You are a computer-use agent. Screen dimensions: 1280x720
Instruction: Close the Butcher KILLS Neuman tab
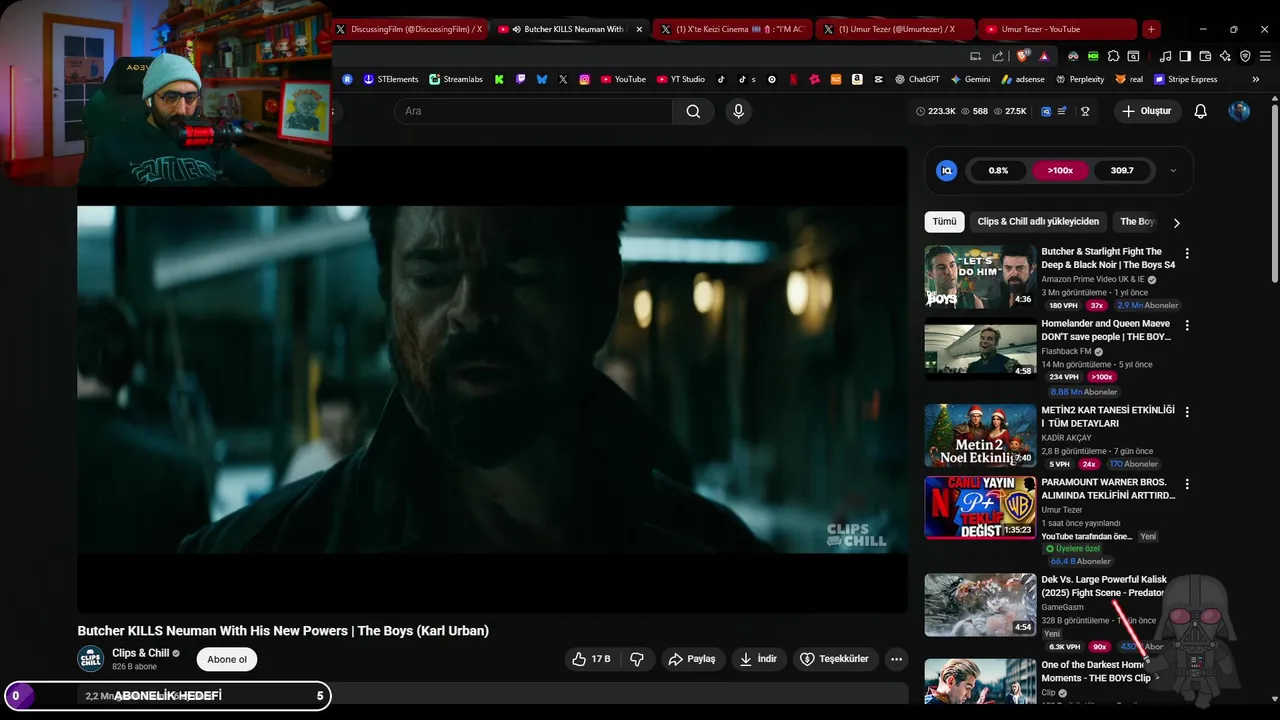[639, 29]
